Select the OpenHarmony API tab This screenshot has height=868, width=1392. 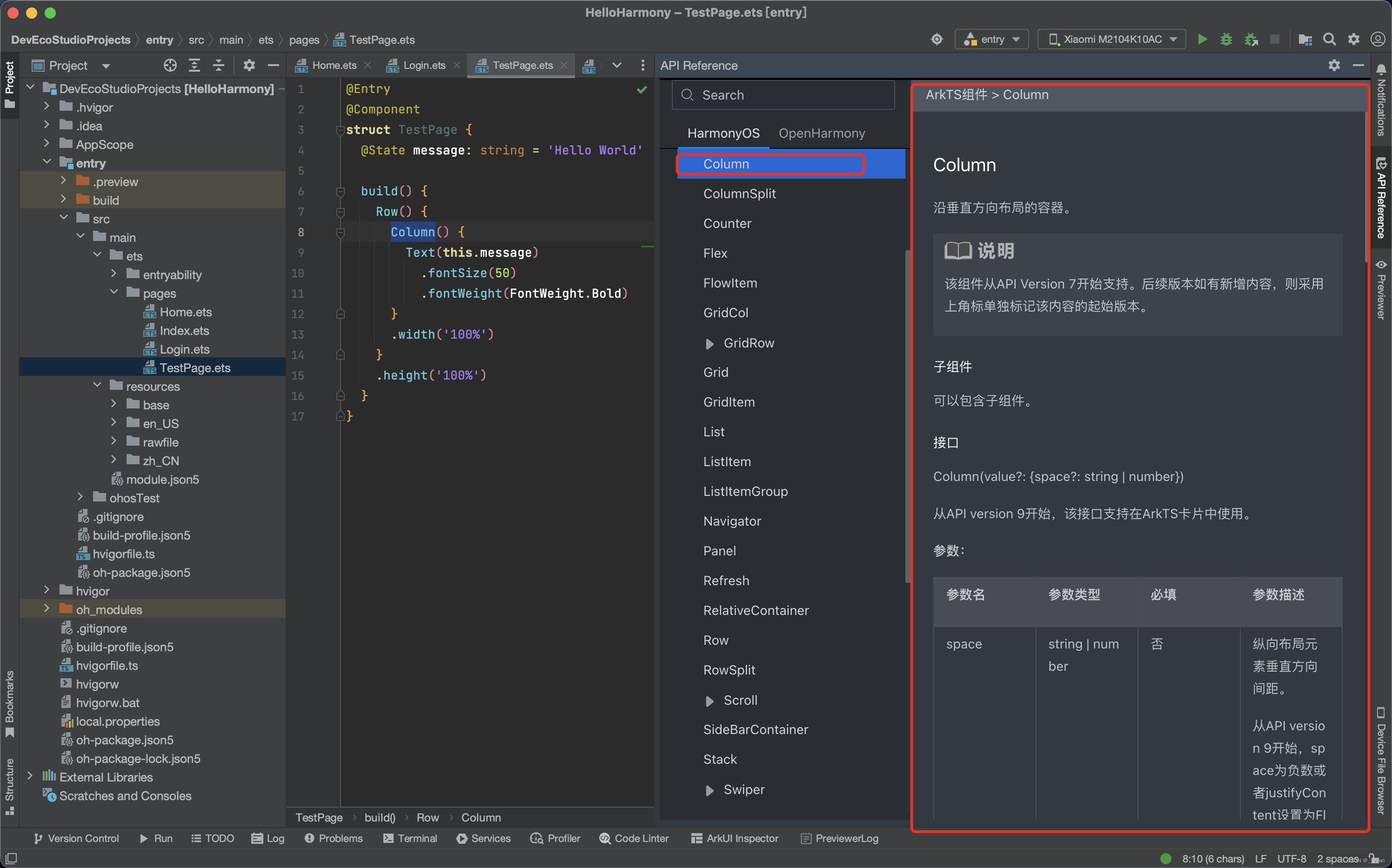[822, 133]
